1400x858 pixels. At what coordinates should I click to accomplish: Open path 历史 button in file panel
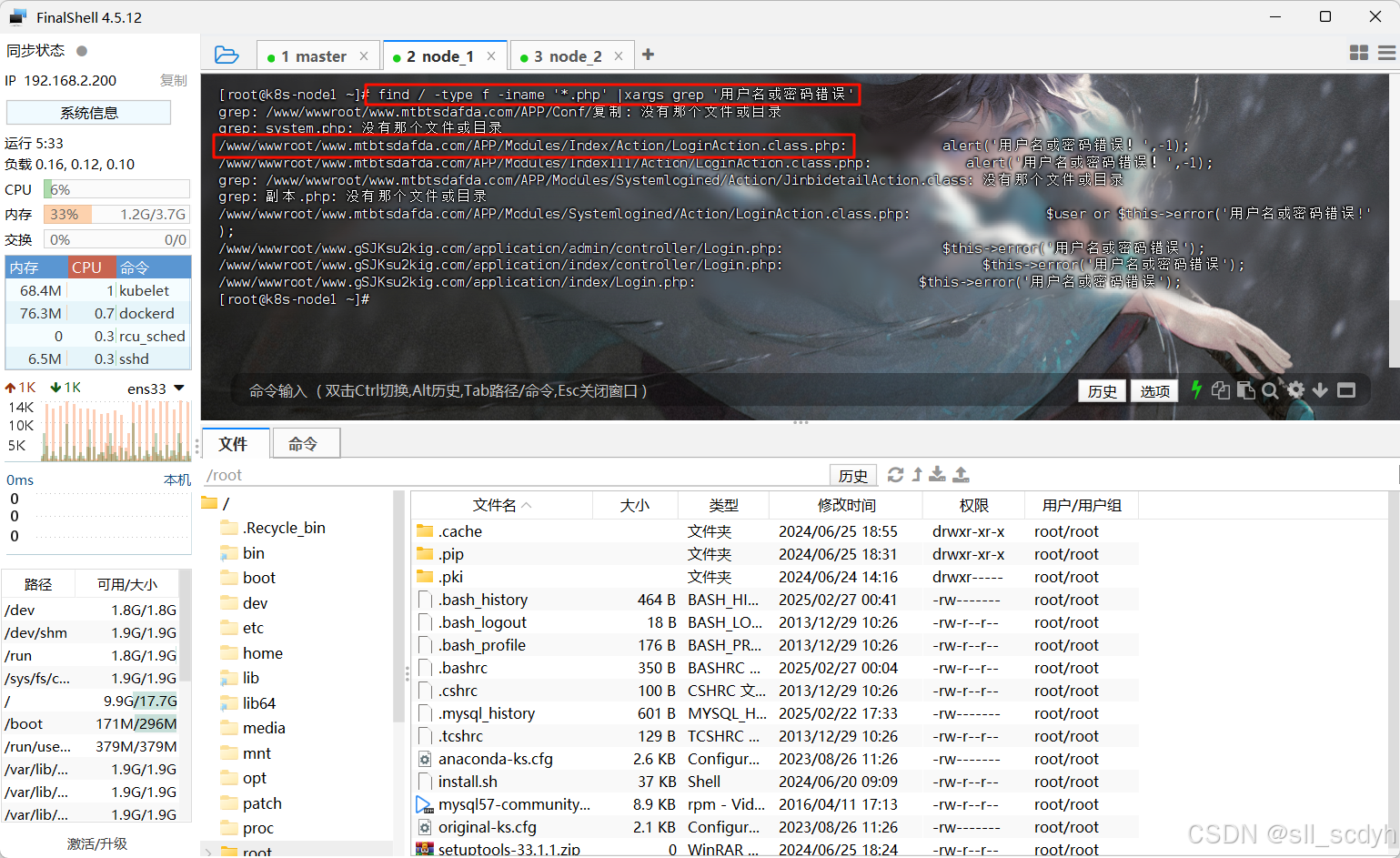853,475
